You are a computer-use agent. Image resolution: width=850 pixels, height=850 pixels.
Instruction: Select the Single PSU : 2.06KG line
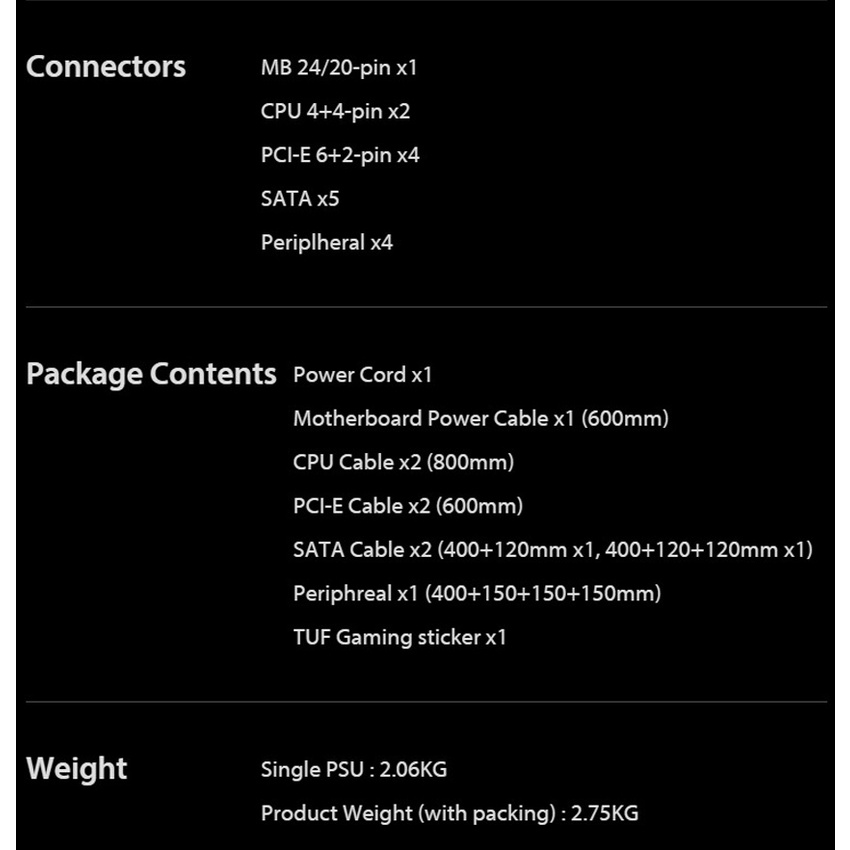click(353, 769)
